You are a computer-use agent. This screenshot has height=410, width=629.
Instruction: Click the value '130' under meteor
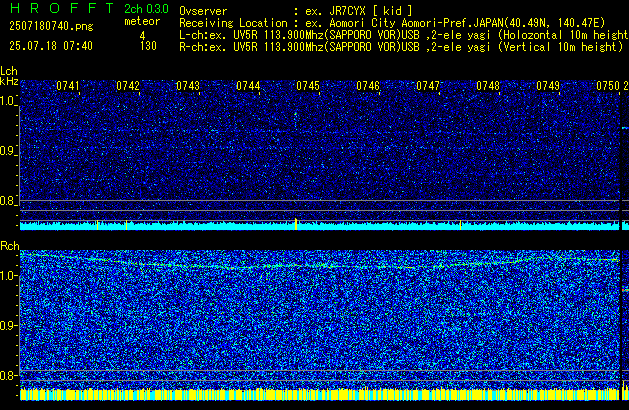pyautogui.click(x=148, y=46)
